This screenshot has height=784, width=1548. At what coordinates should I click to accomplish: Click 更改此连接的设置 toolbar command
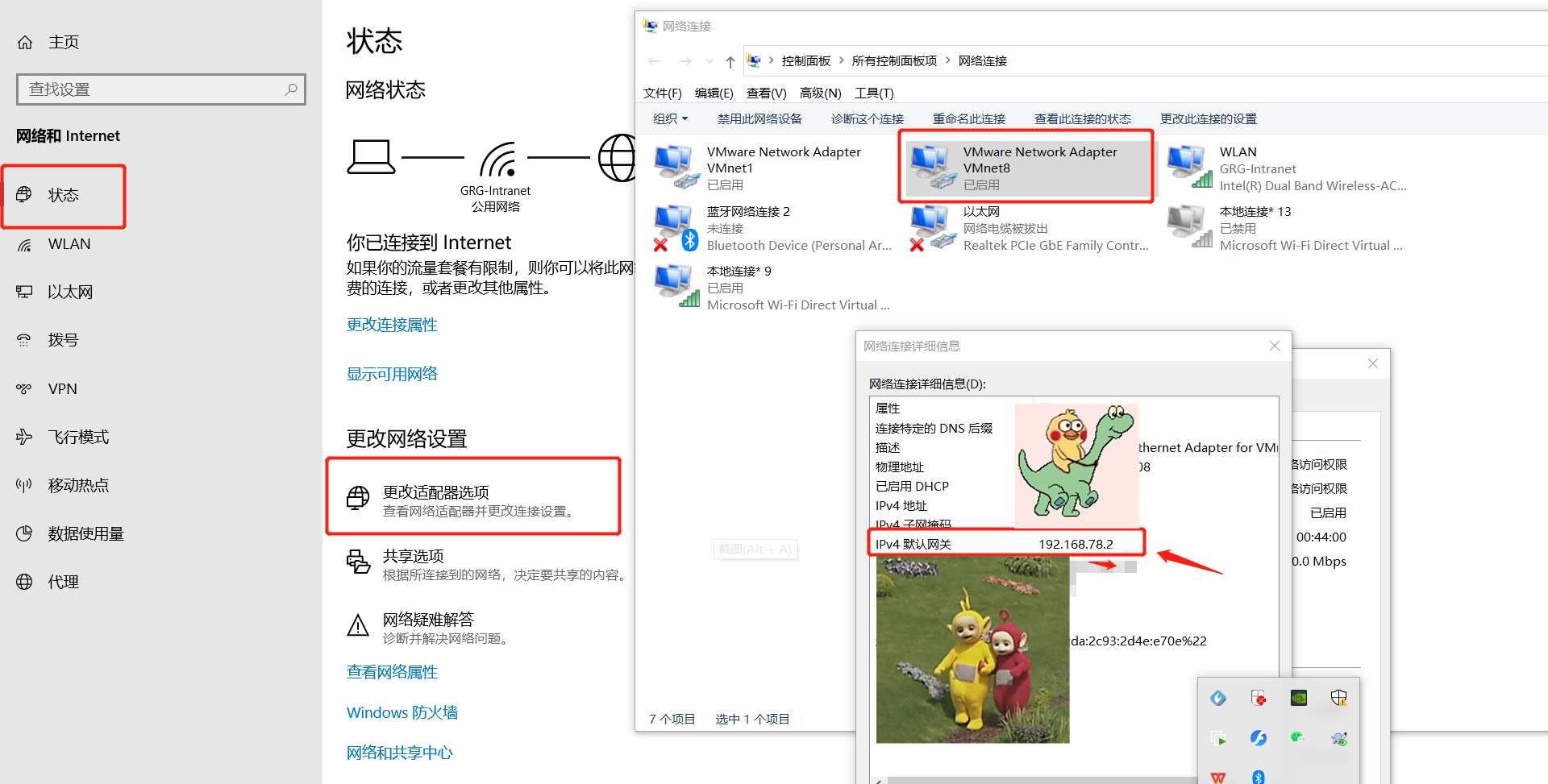[1209, 118]
